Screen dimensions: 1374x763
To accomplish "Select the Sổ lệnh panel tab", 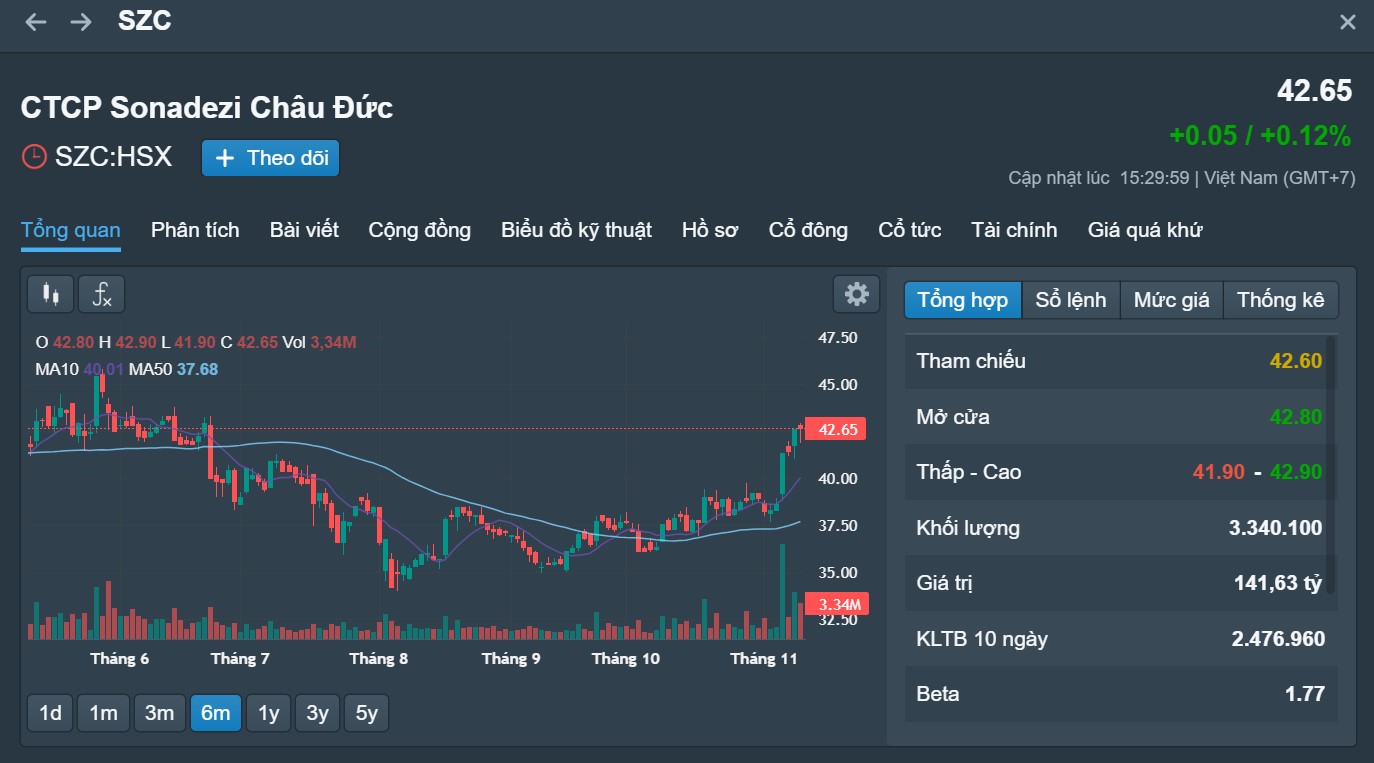I will coord(1071,300).
